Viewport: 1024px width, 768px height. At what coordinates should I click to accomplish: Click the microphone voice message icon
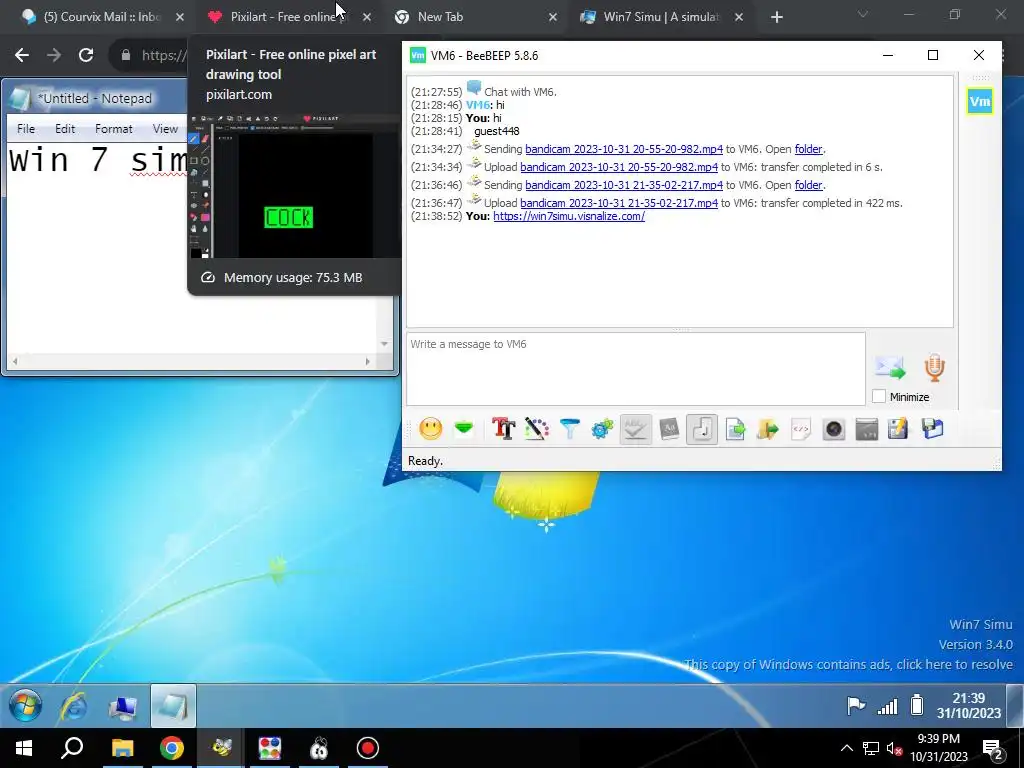click(x=935, y=368)
